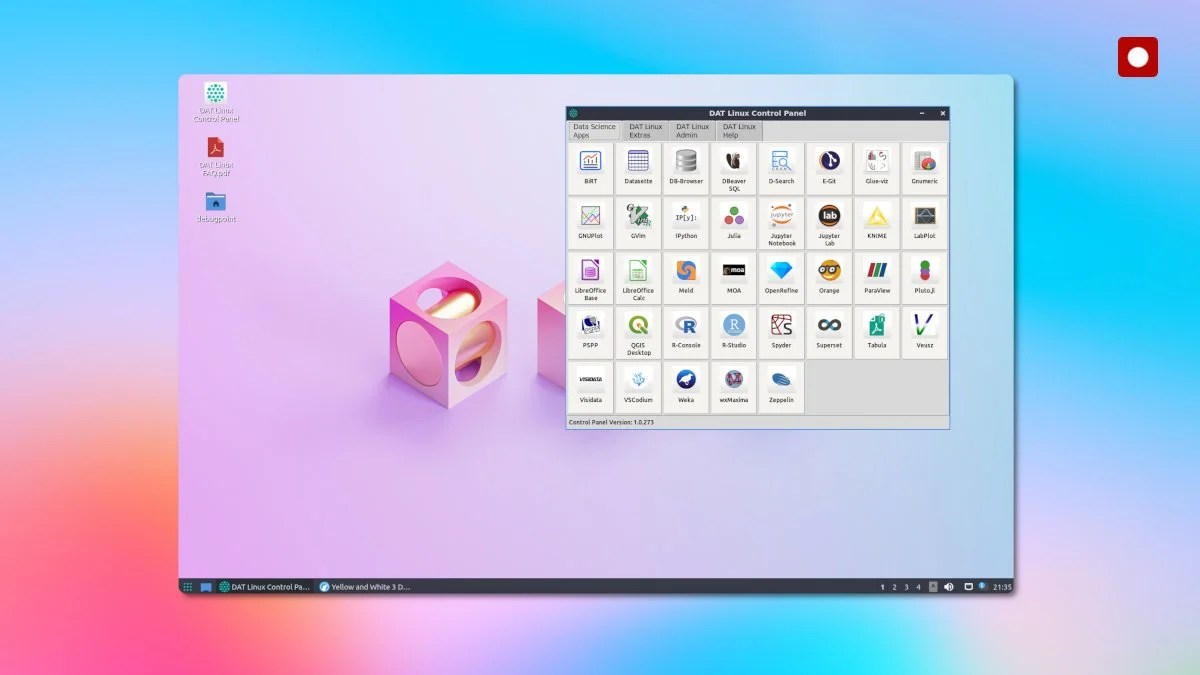Launch wxMaxima
Image resolution: width=1200 pixels, height=675 pixels.
734,388
